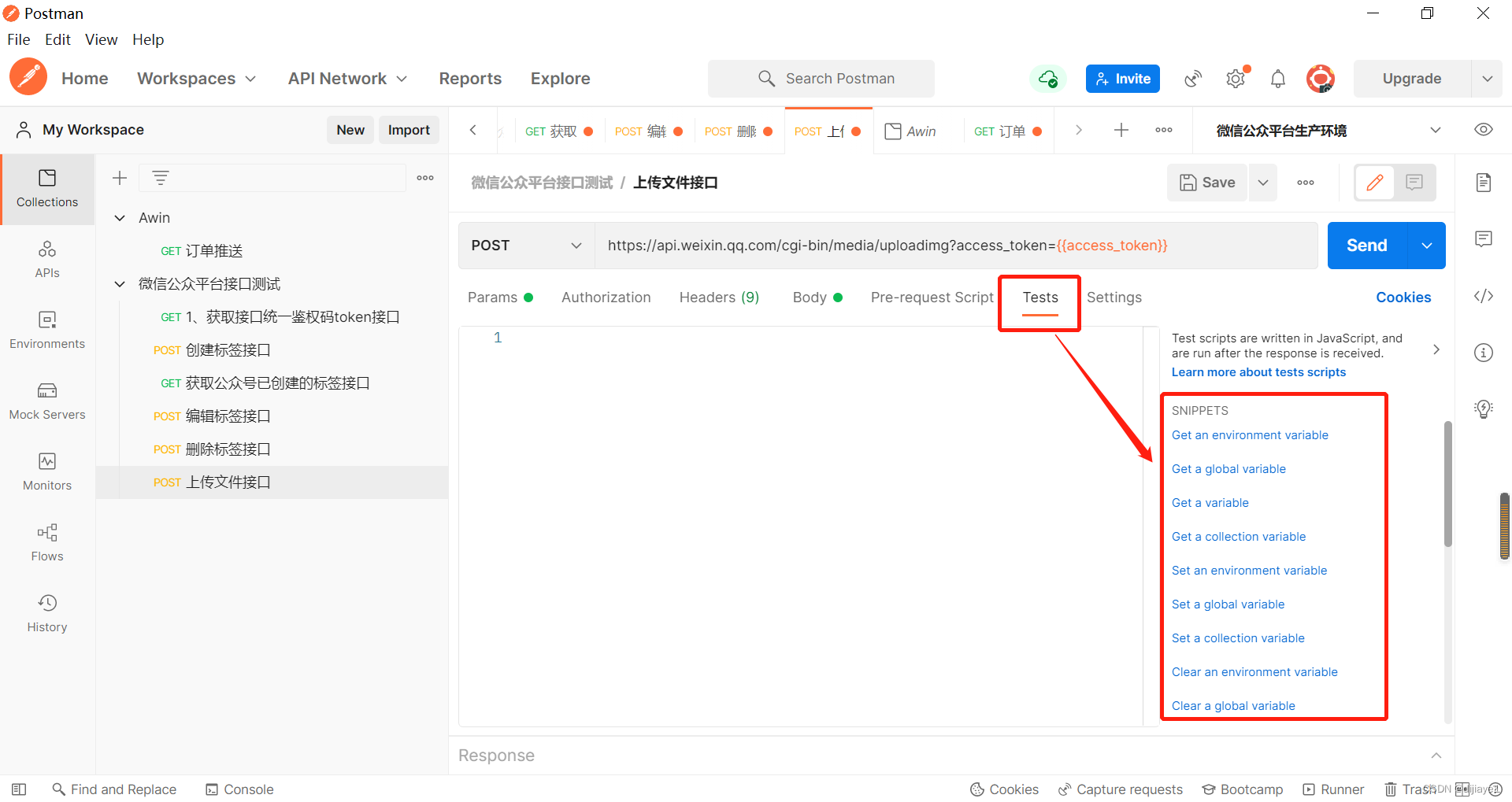Click the environment quick look eye icon
The image size is (1512, 802).
click(1484, 130)
